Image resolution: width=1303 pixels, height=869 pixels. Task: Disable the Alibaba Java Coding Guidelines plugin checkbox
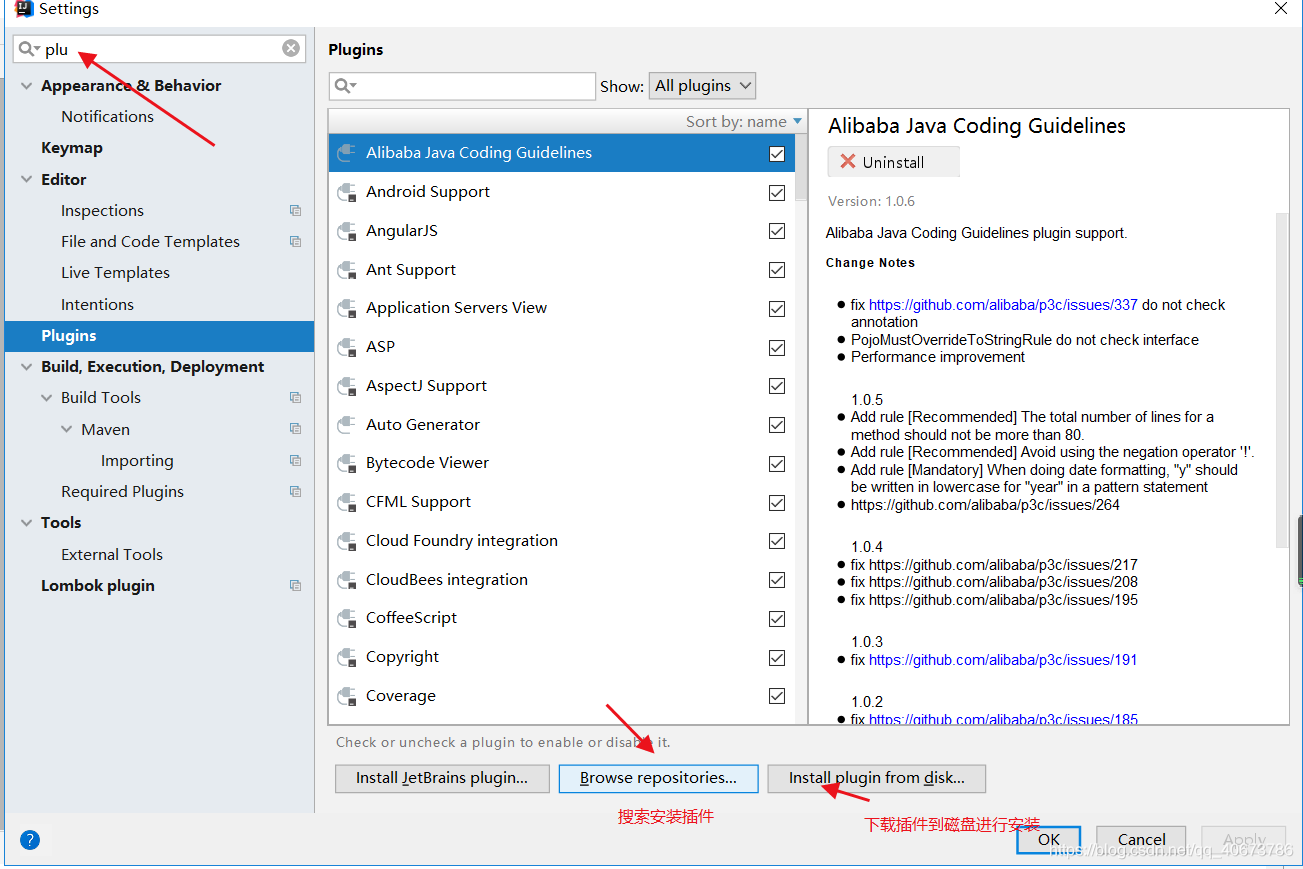point(777,154)
